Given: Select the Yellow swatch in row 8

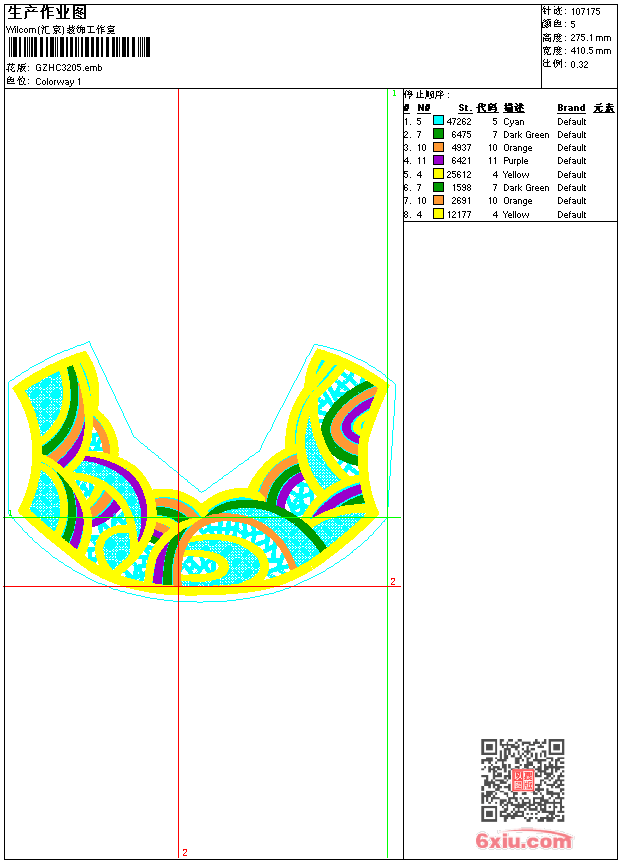Looking at the screenshot, I should [x=438, y=214].
